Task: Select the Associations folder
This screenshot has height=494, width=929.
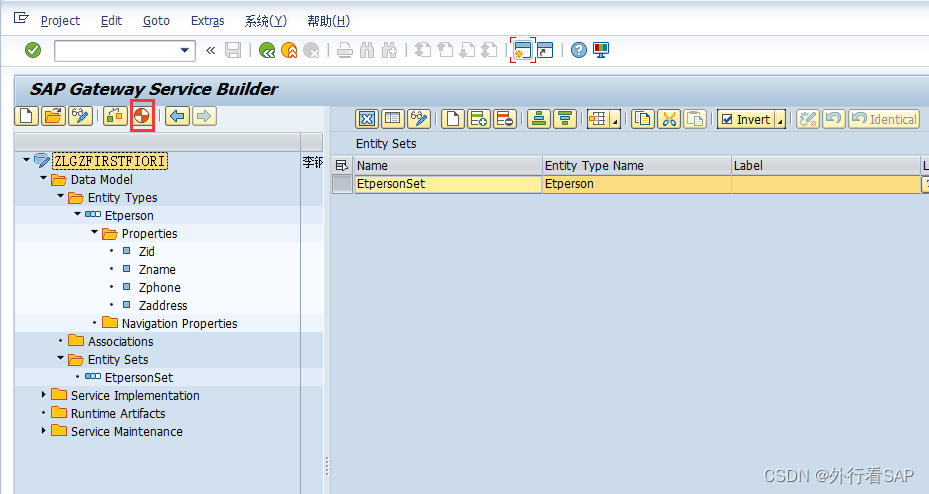Action: coord(120,342)
